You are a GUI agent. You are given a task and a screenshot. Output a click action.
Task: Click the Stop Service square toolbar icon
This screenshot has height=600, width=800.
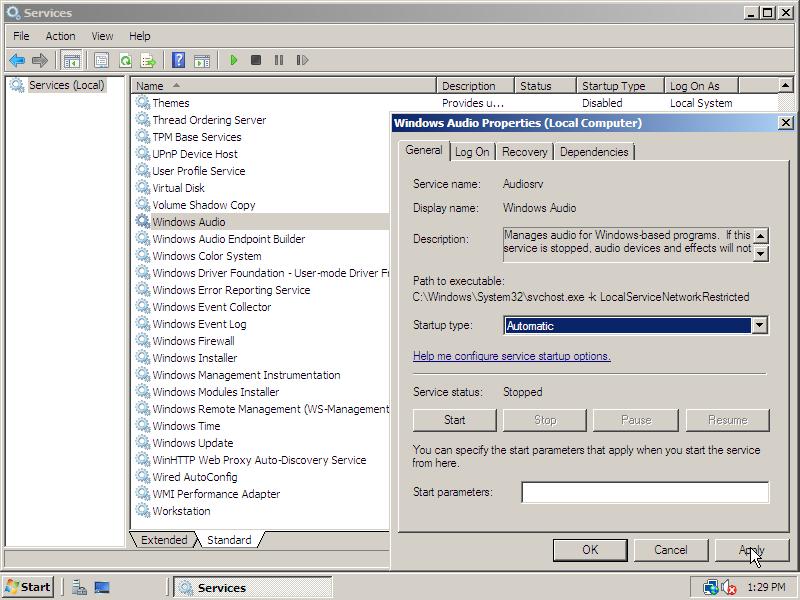[x=256, y=60]
